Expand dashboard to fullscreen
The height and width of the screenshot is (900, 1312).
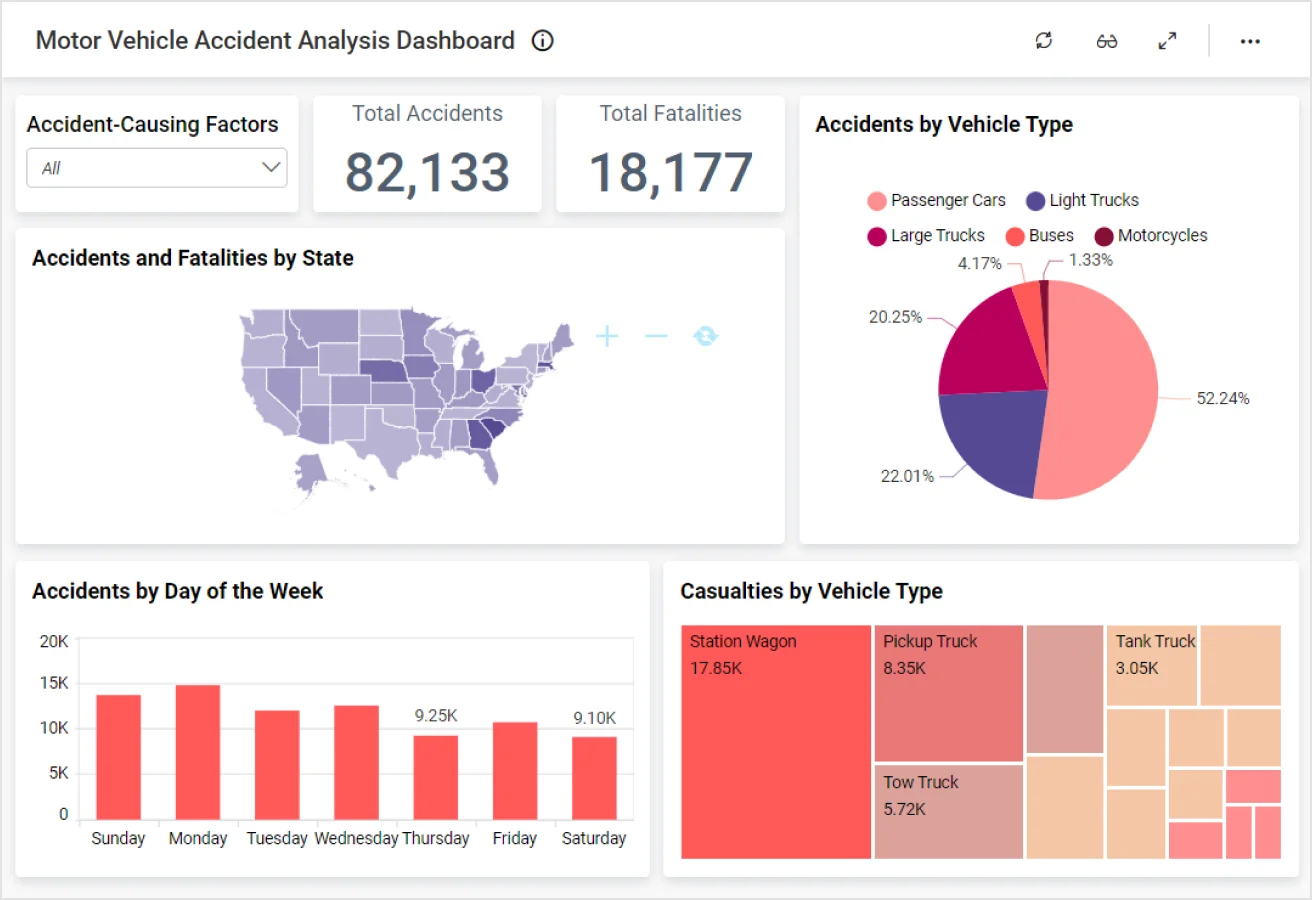(1167, 41)
